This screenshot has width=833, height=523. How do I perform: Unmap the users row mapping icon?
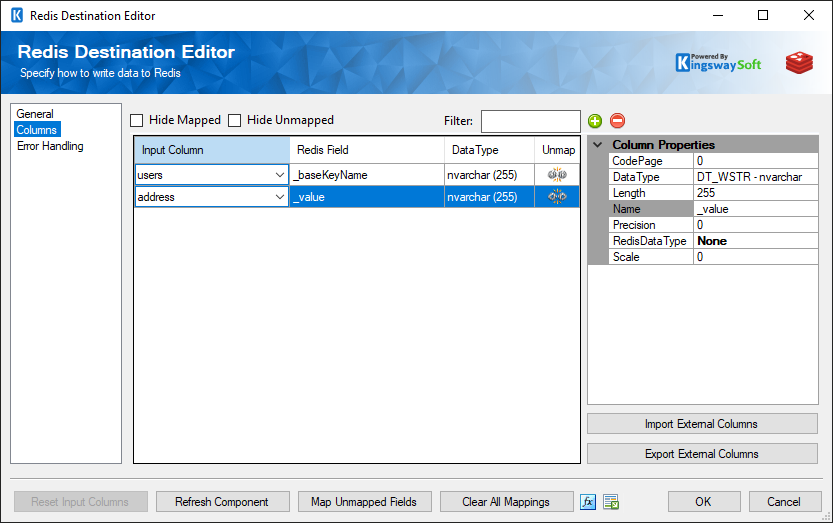tap(557, 175)
